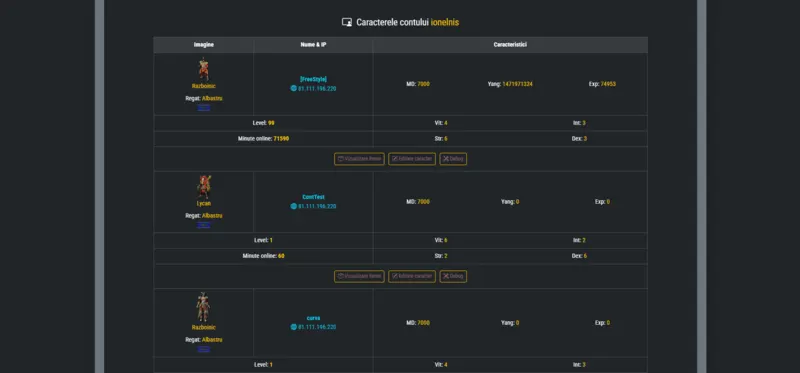
Task: Open the curva character name link
Action: 313,318
